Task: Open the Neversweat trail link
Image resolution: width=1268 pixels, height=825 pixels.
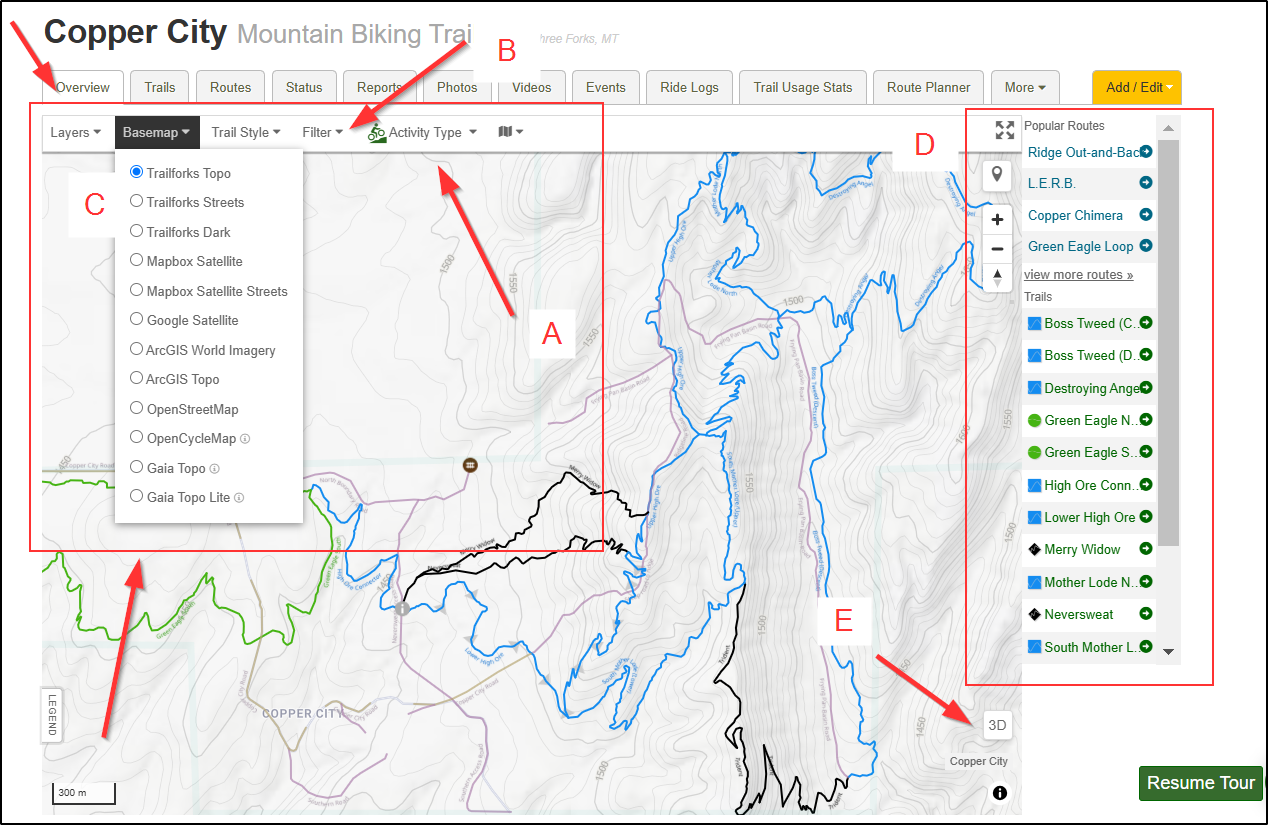Action: [1078, 614]
